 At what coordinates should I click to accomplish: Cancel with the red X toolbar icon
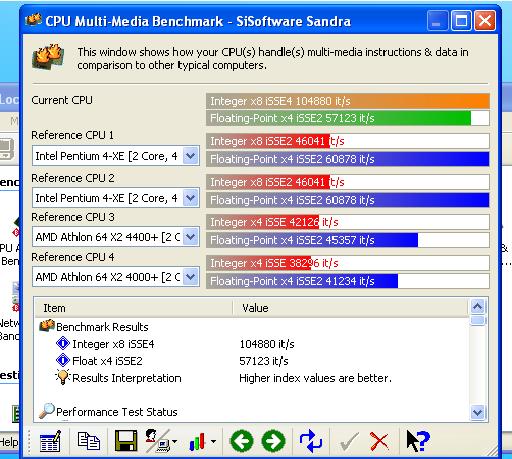379,441
